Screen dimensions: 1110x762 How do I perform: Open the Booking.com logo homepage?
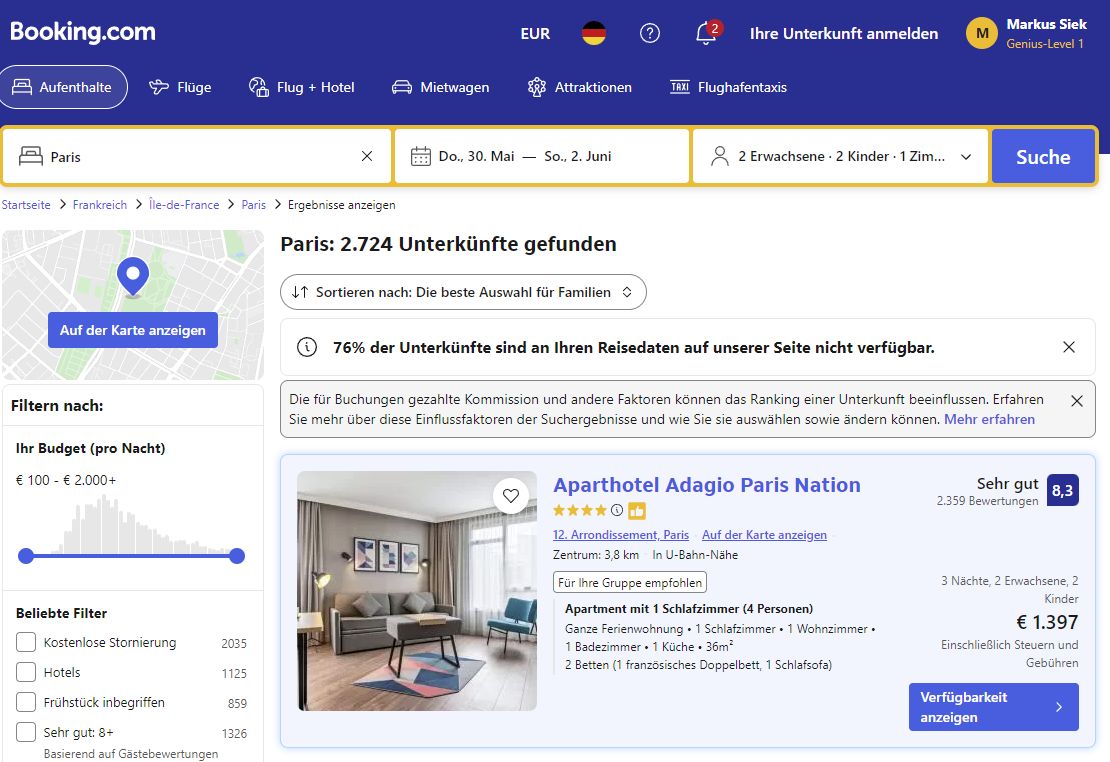tap(83, 32)
